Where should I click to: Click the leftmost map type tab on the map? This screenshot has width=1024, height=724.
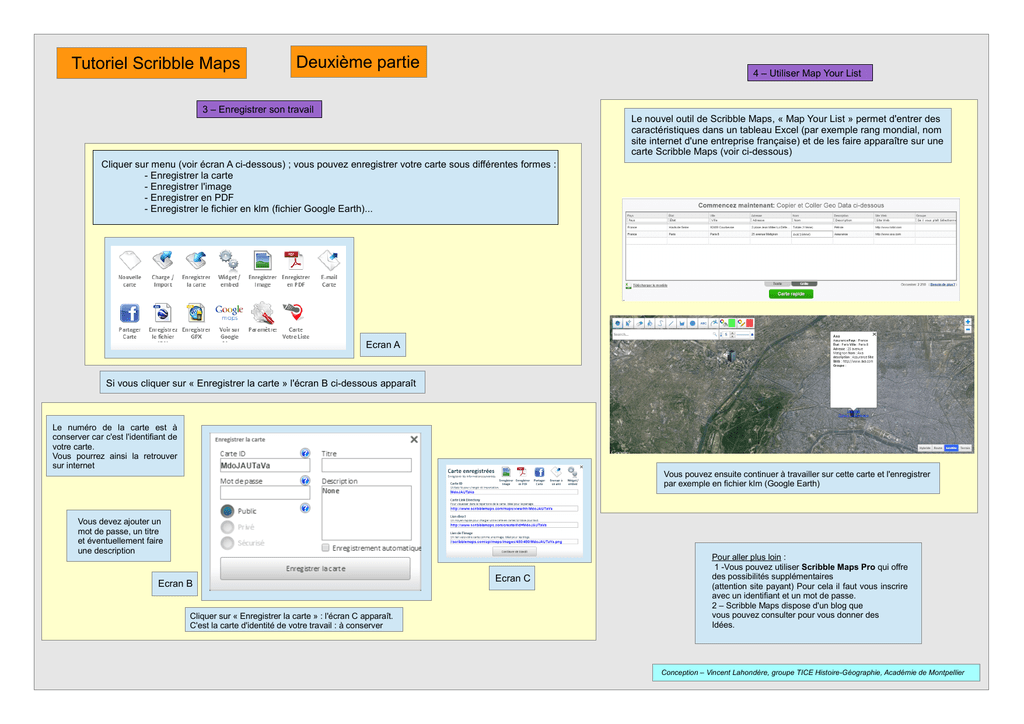point(925,448)
